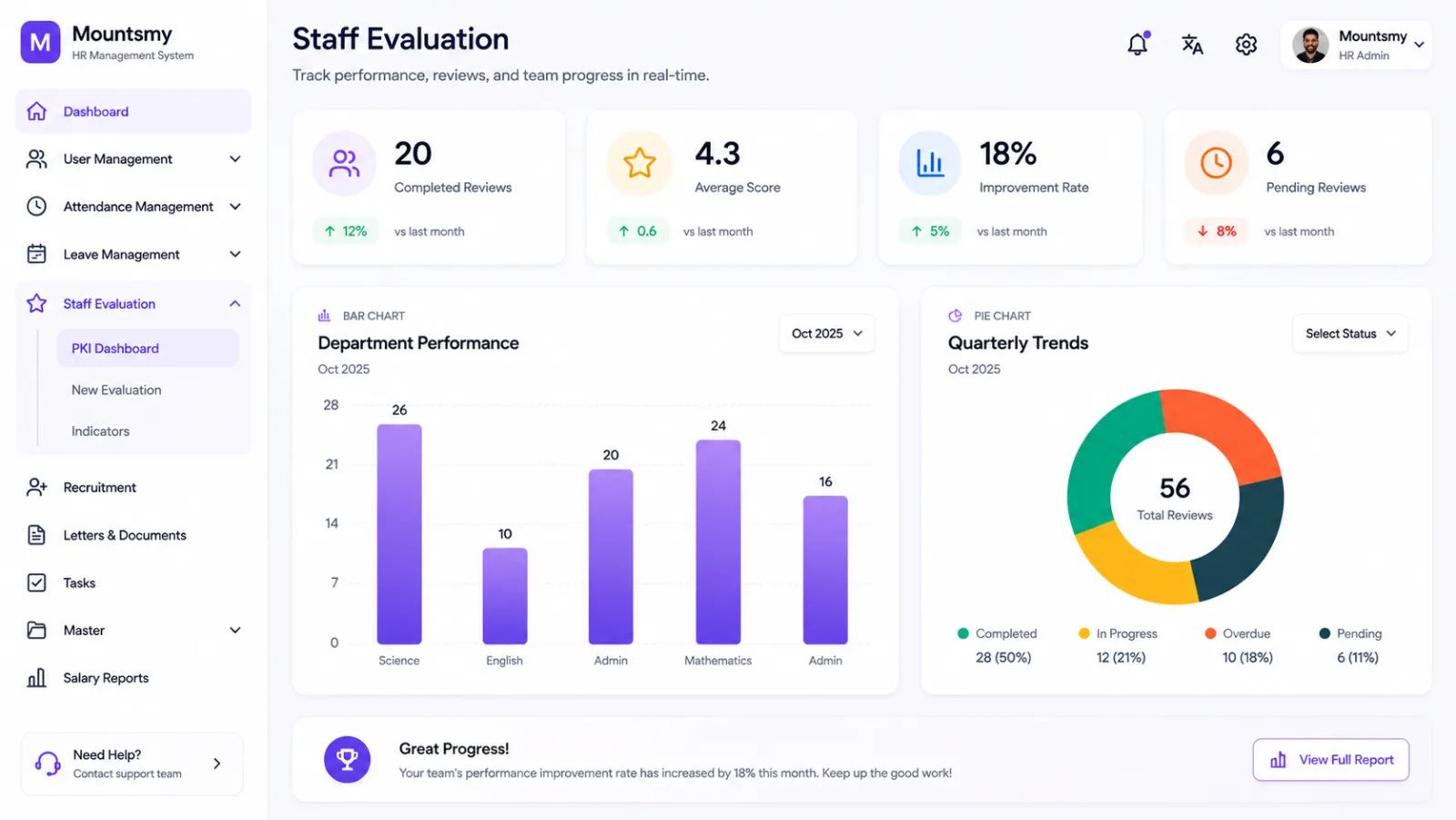Click Department Performance chart title
This screenshot has width=1456, height=820.
tap(419, 343)
